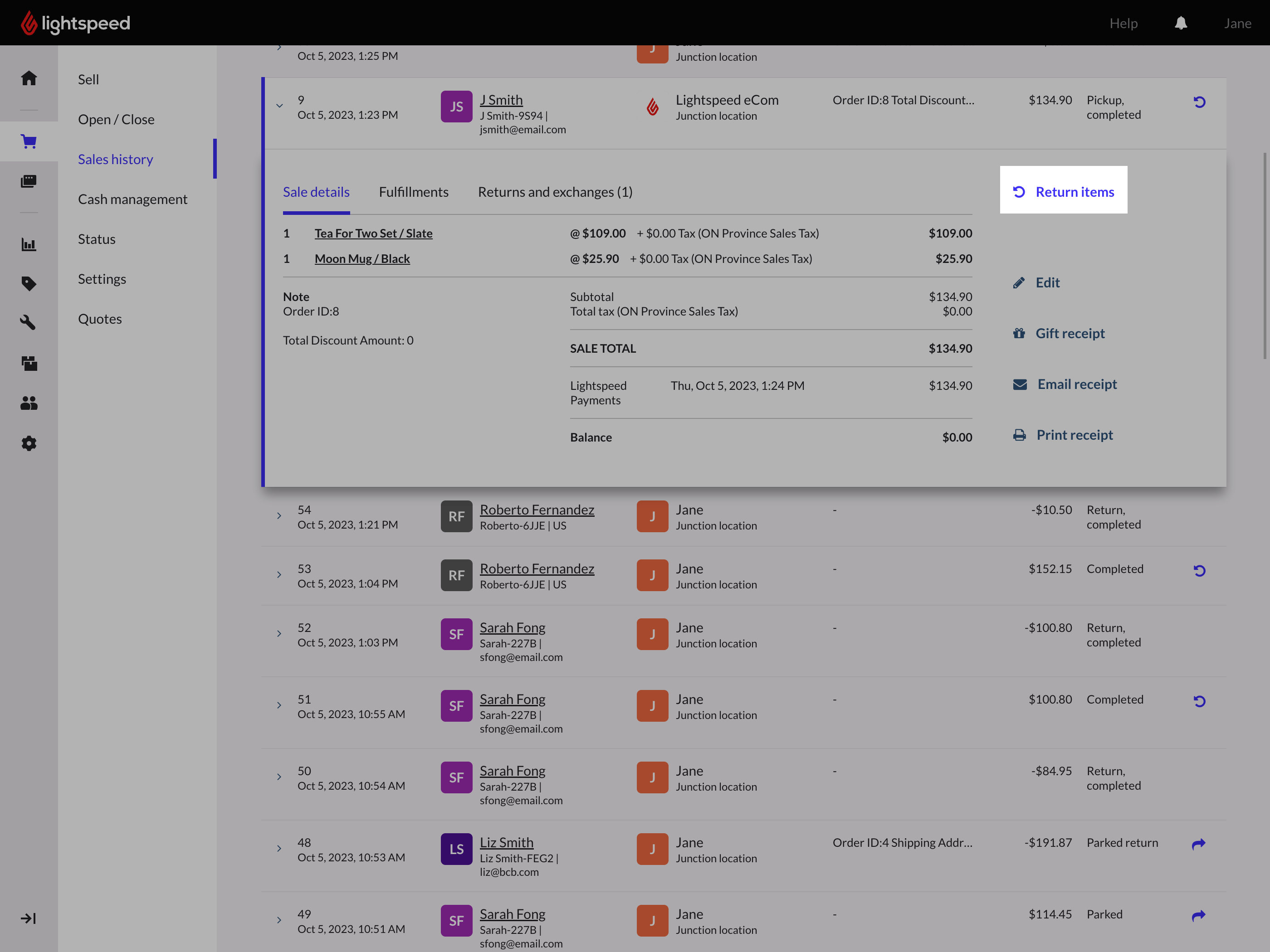Collapse the sidebar with arrow icon
Image resolution: width=1270 pixels, height=952 pixels.
pos(29,918)
